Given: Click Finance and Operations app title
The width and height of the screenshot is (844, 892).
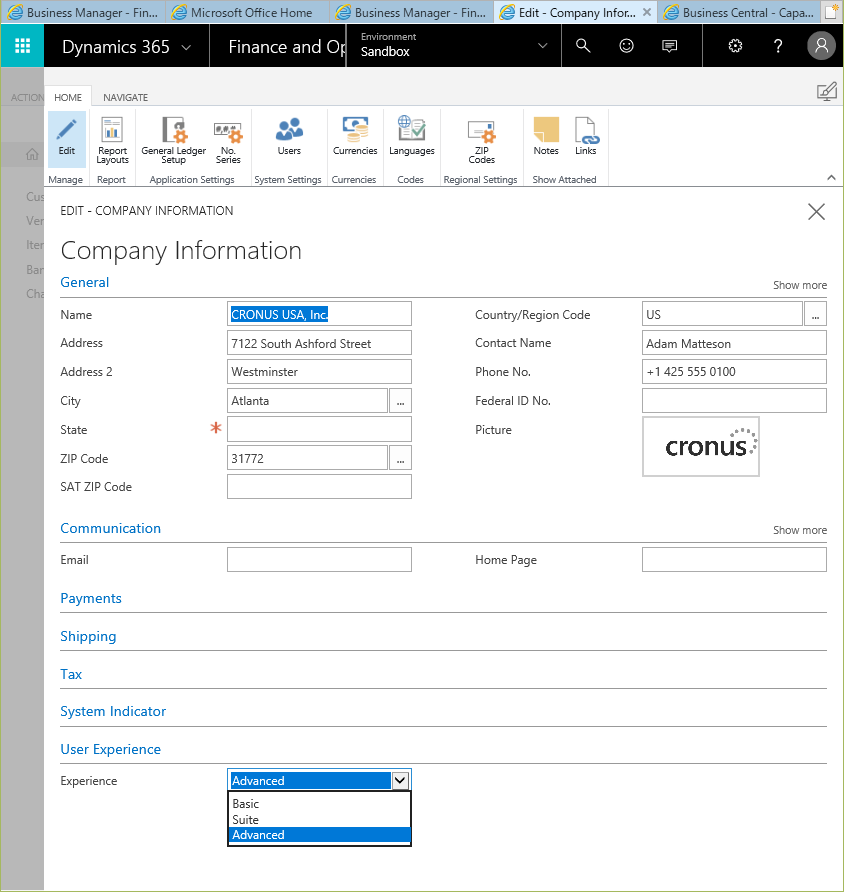Looking at the screenshot, I should coord(286,47).
